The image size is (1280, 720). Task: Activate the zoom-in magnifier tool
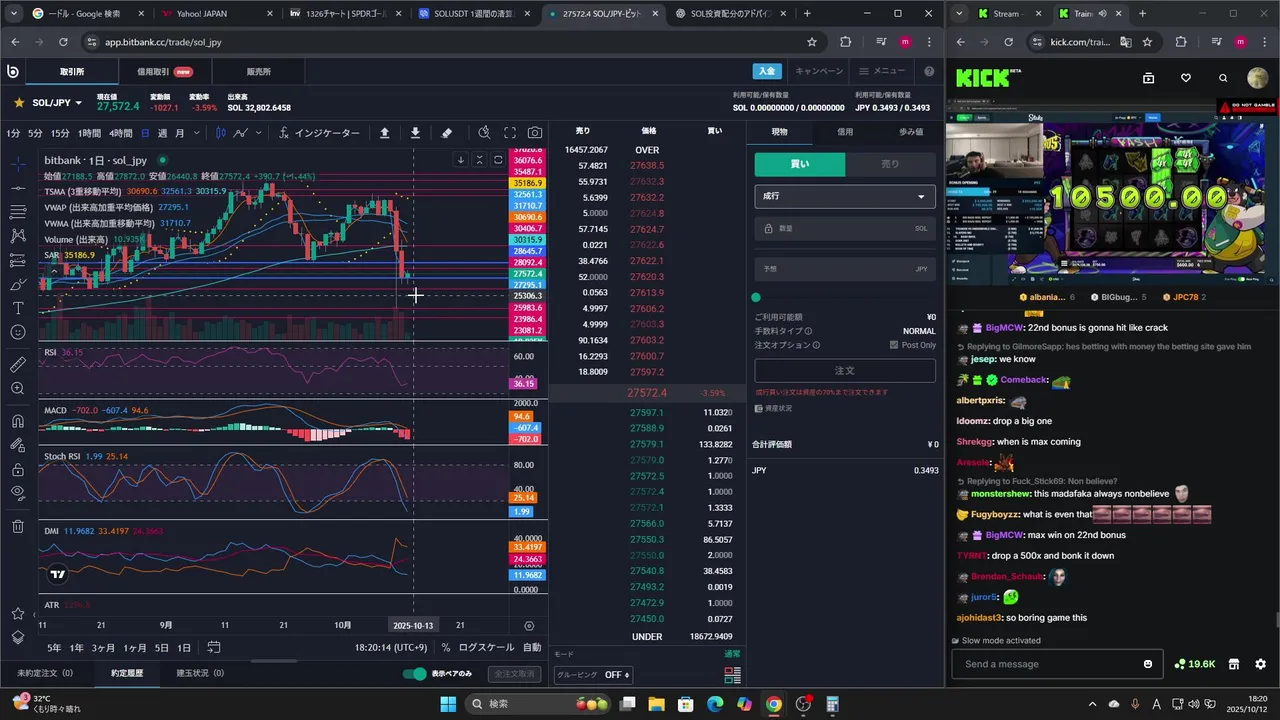pos(18,388)
